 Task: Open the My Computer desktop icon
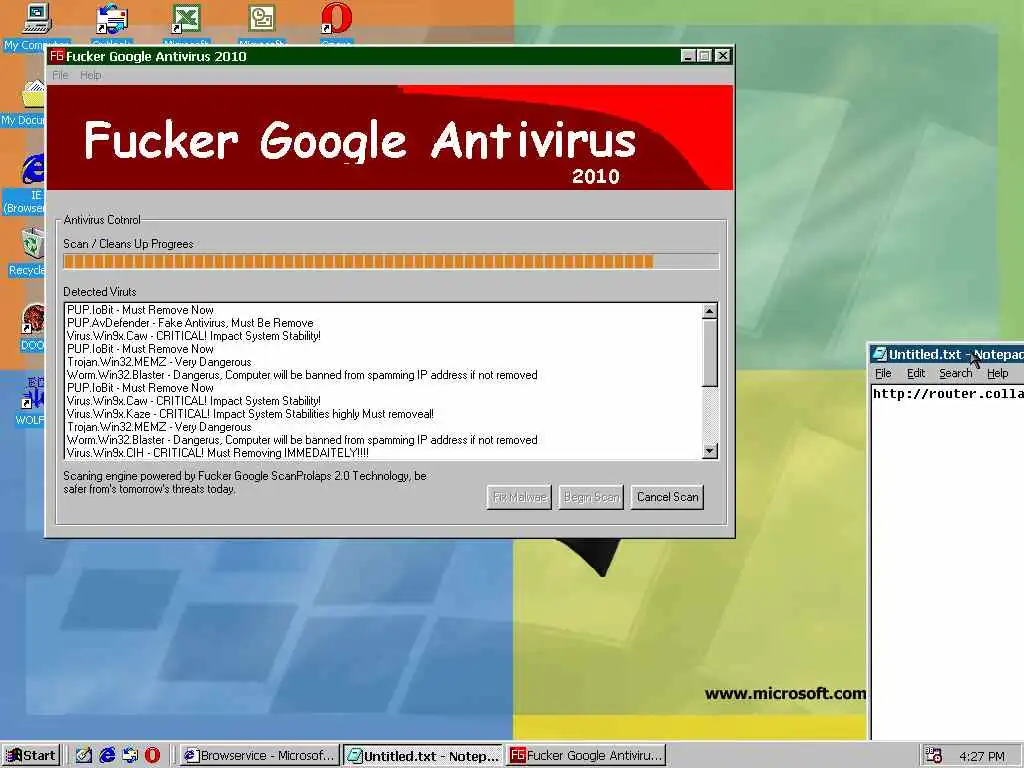36,20
